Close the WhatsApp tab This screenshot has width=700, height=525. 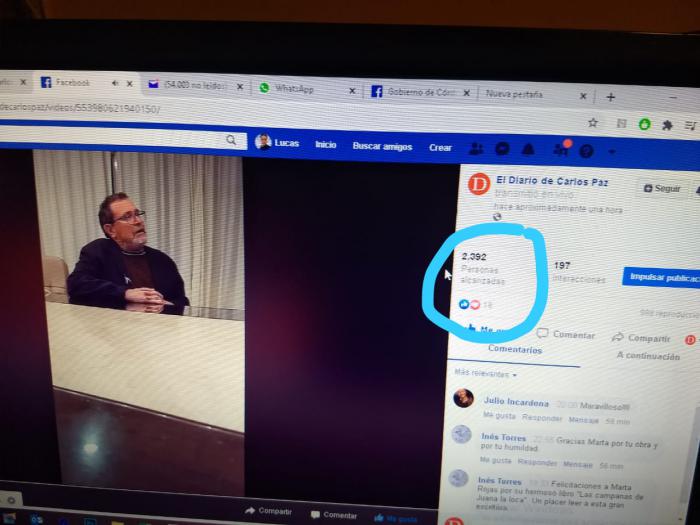[352, 91]
